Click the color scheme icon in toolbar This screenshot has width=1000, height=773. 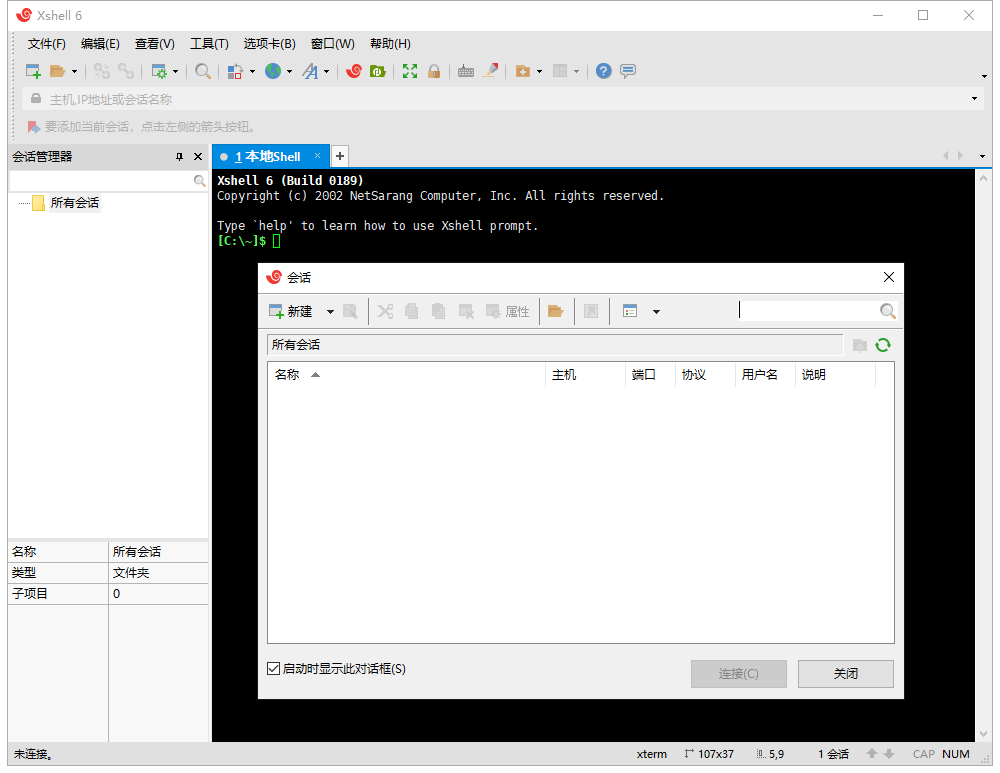(235, 71)
